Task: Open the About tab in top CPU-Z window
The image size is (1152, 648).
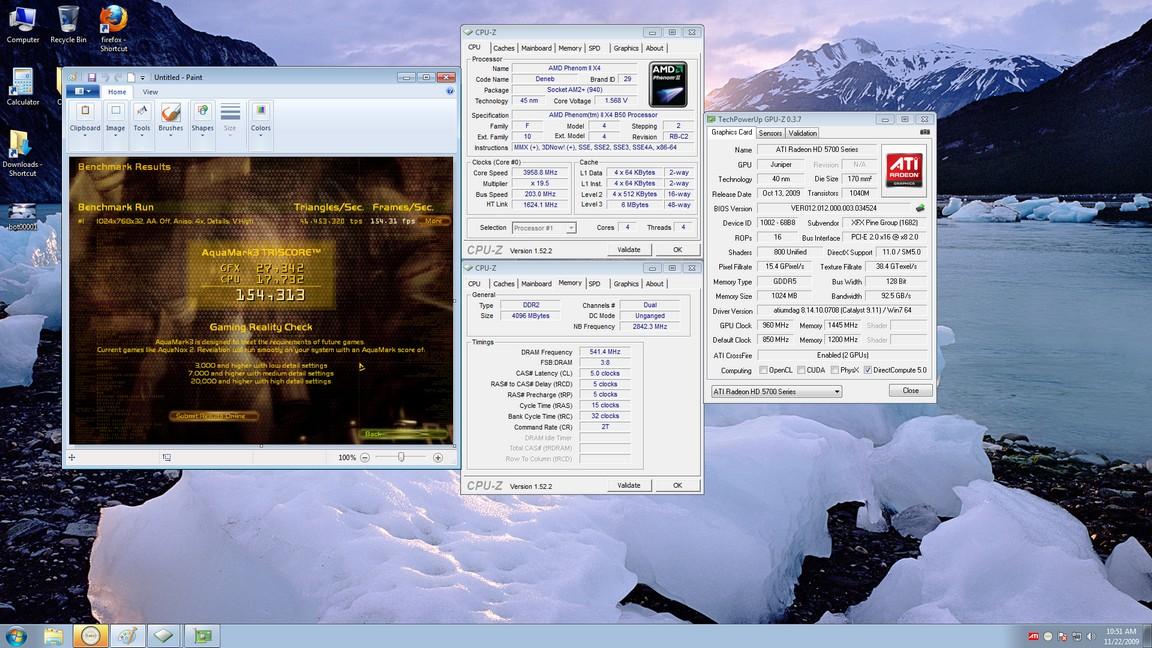Action: tap(654, 48)
